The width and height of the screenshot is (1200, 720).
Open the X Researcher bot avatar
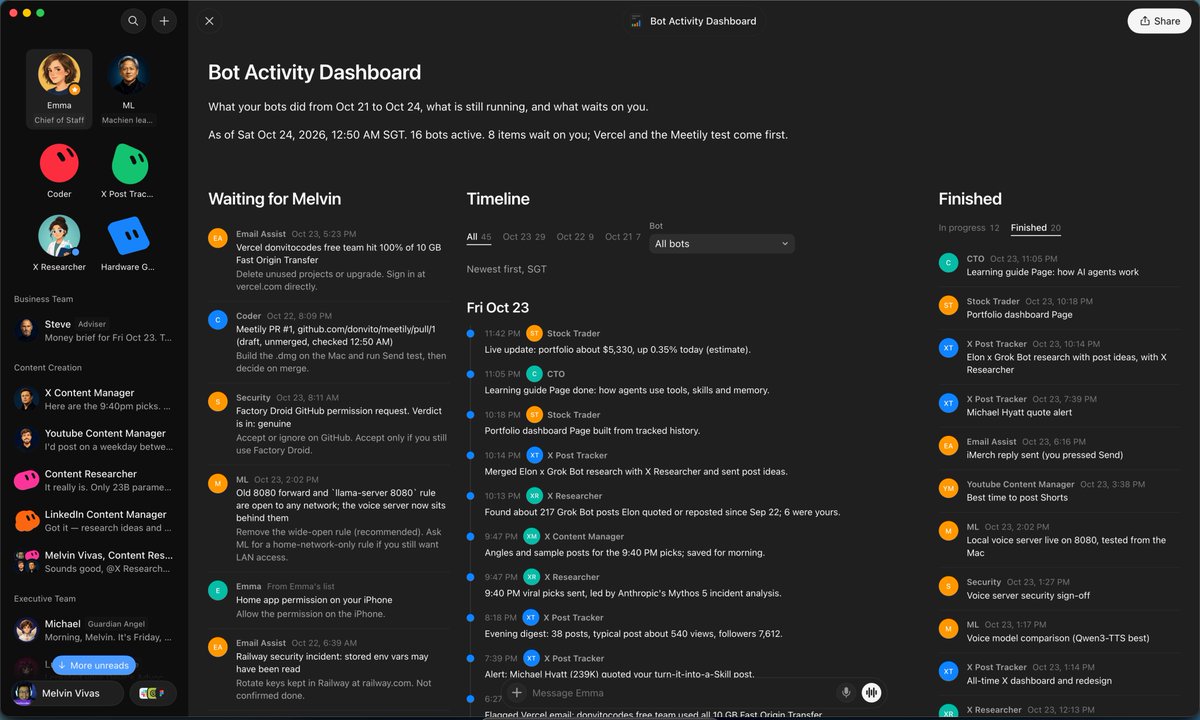point(59,236)
